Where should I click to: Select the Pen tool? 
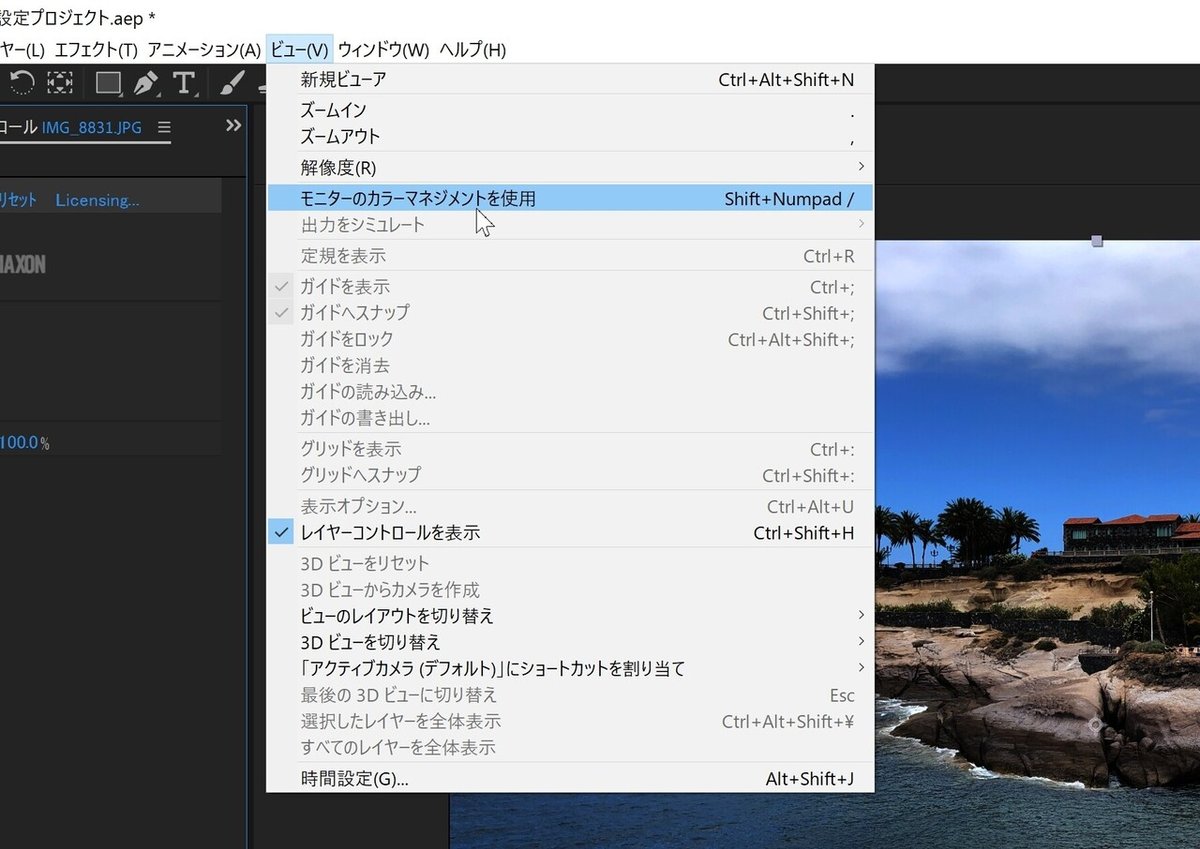point(147,83)
